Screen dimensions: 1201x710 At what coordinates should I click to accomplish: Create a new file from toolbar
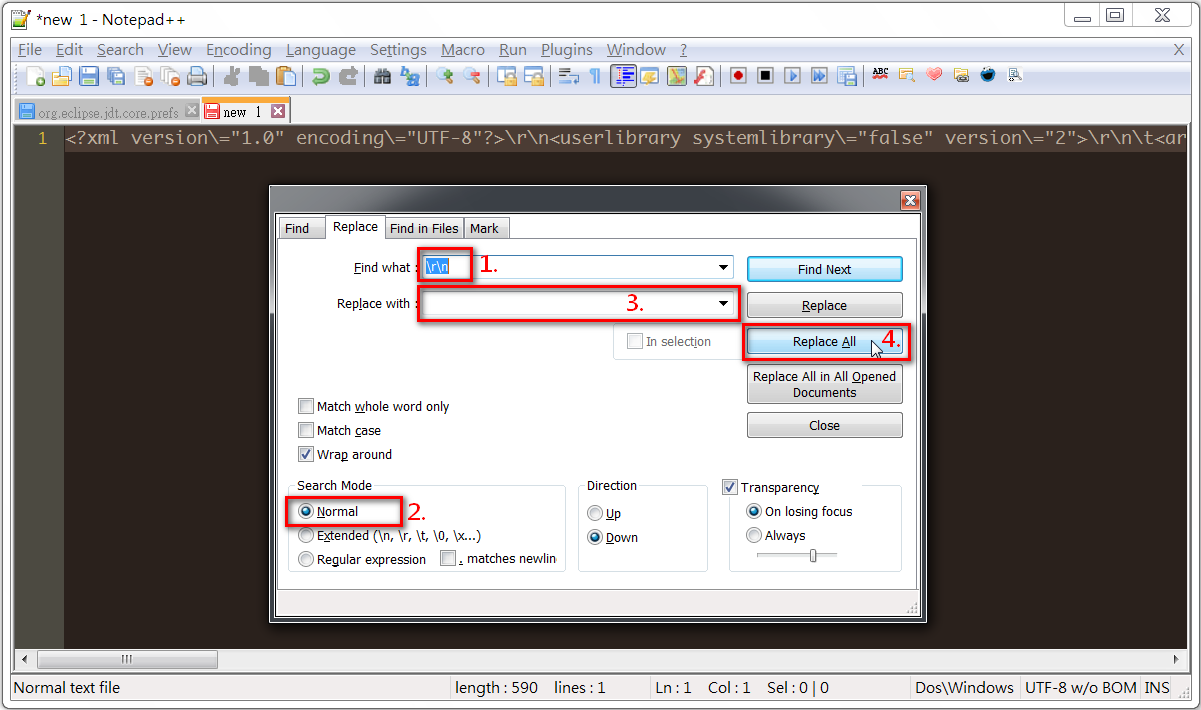pos(35,76)
